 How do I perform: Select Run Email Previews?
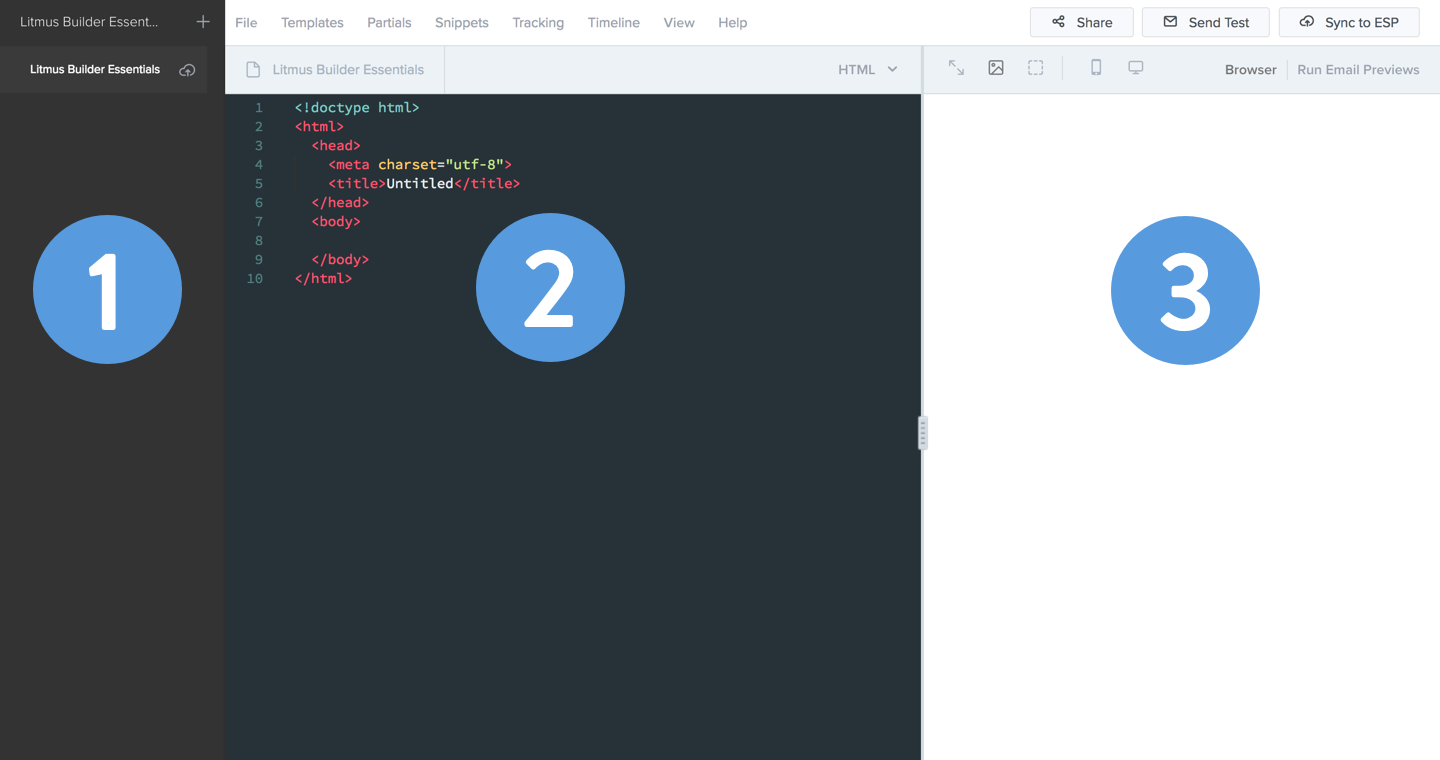(1358, 69)
